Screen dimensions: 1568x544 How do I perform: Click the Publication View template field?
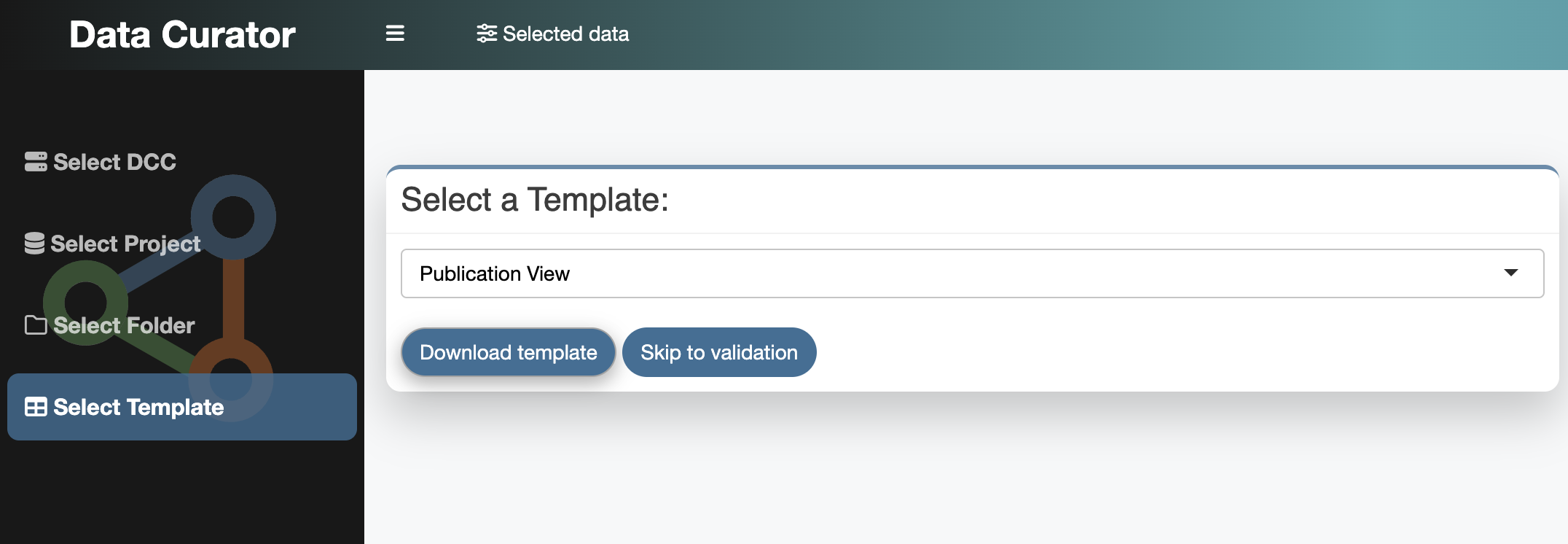coord(972,273)
